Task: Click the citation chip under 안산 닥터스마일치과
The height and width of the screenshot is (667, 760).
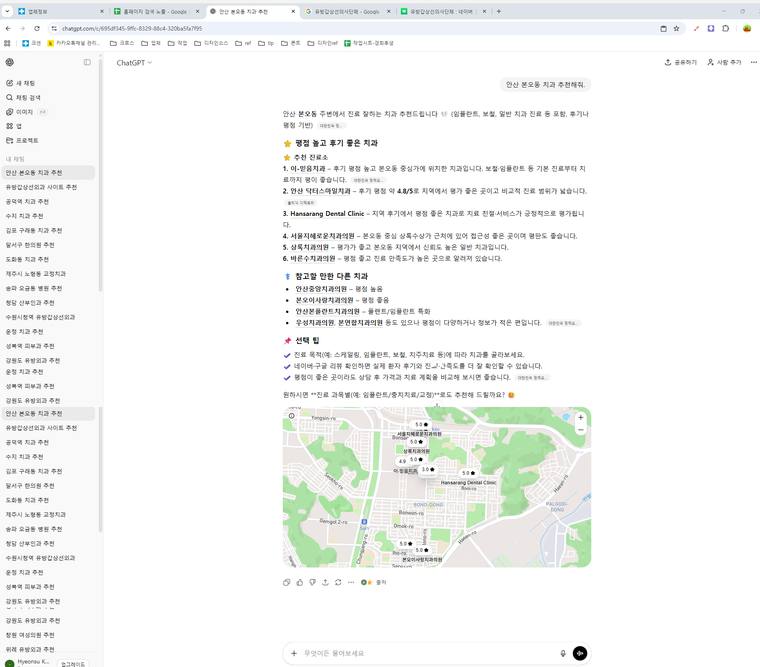Action: (301, 203)
